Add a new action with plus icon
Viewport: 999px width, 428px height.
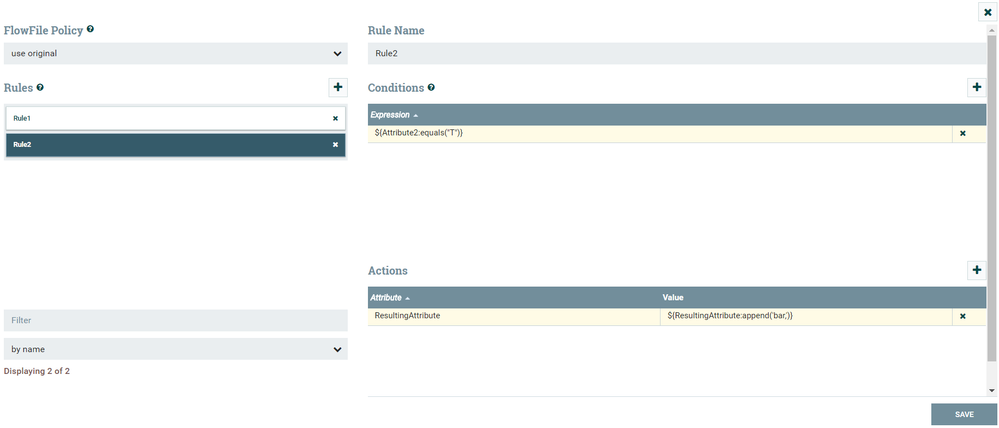coord(976,270)
